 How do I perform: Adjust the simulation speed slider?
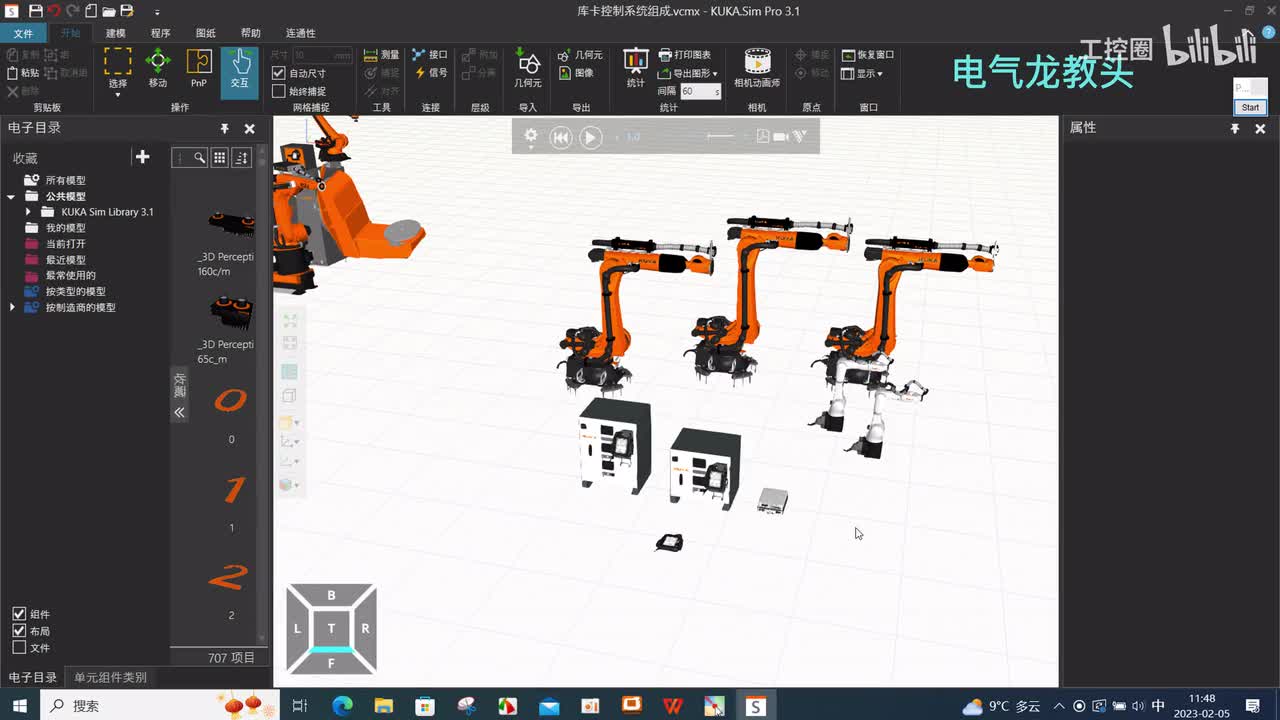pos(720,136)
